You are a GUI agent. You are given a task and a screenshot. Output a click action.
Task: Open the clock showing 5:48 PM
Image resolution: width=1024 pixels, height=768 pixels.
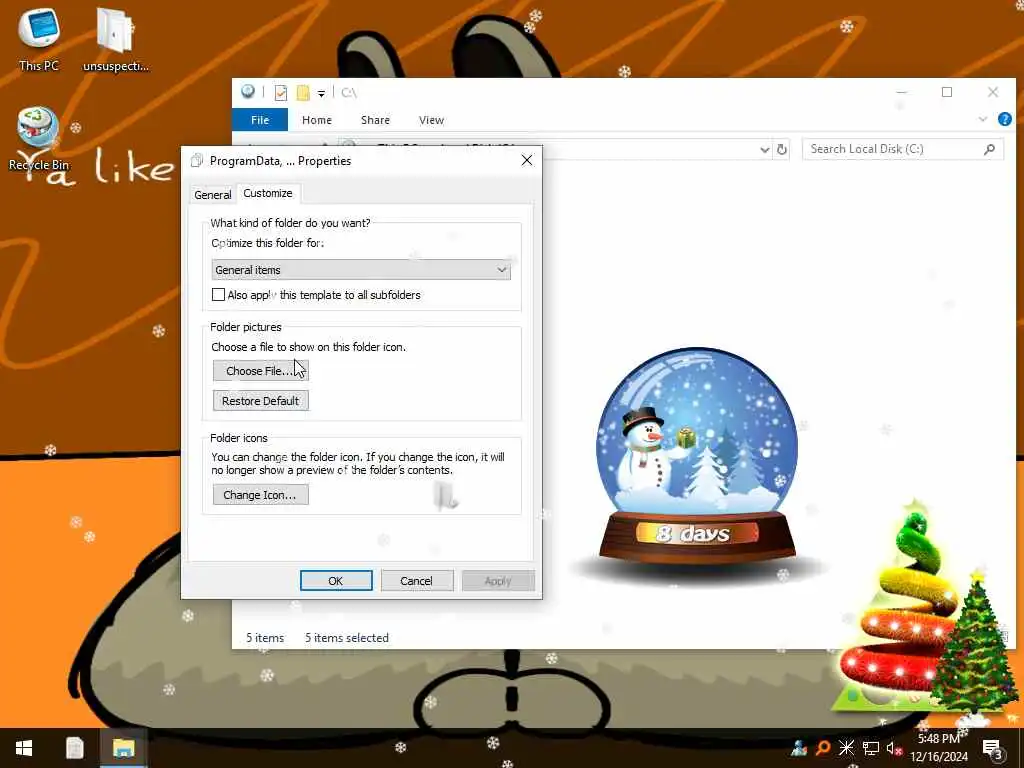pos(938,748)
